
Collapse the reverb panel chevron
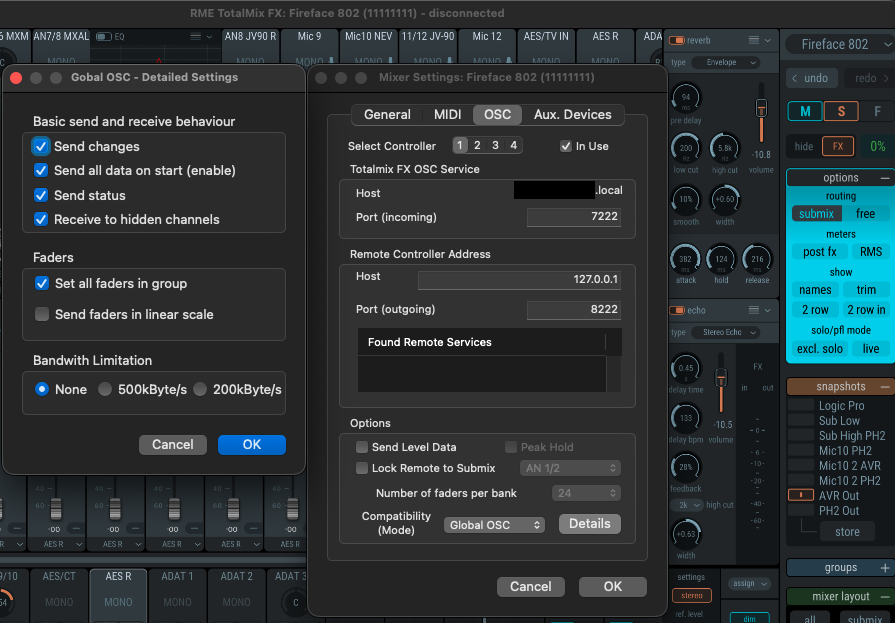point(768,41)
